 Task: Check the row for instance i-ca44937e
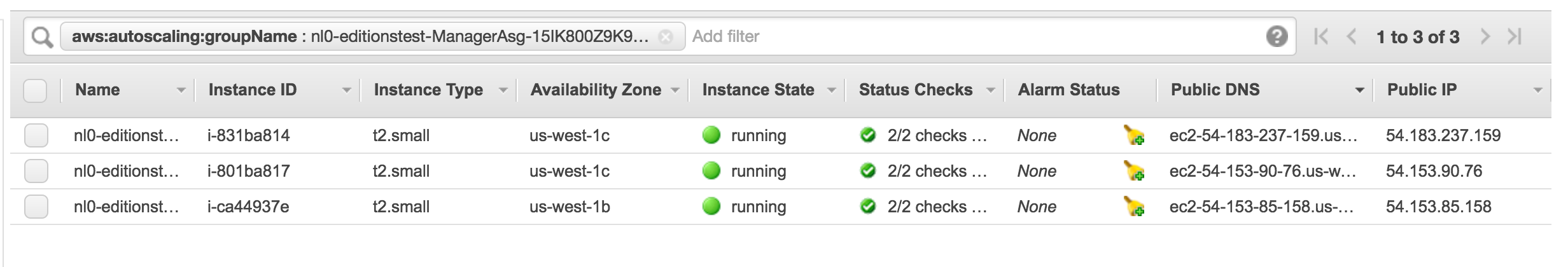point(36,207)
